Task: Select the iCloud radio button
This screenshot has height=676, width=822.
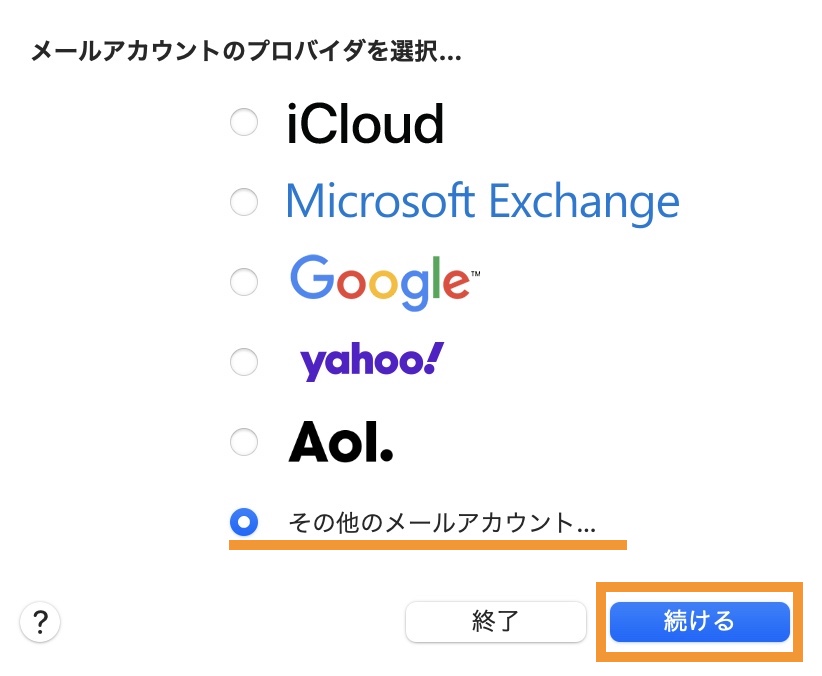Action: pos(244,124)
